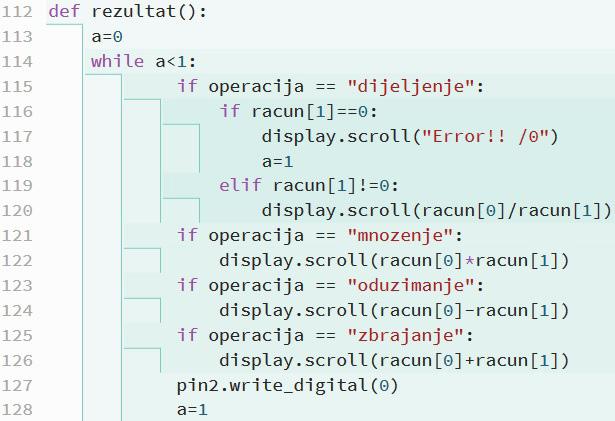This screenshot has width=615, height=421.
Task: Click line number 124 in gutter
Action: click(x=17, y=311)
